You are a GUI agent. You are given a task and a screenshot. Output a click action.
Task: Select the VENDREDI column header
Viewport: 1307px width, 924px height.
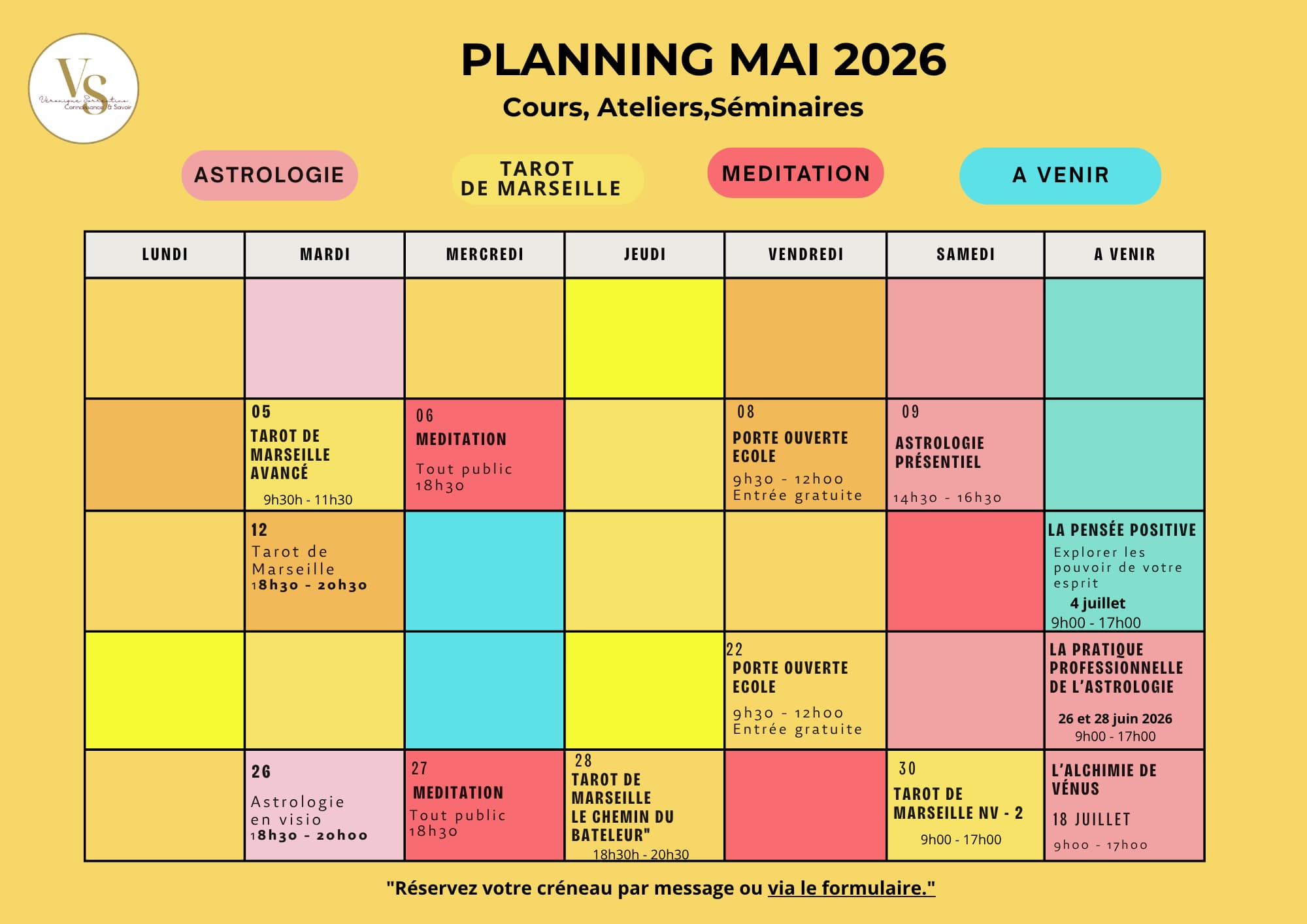(805, 254)
